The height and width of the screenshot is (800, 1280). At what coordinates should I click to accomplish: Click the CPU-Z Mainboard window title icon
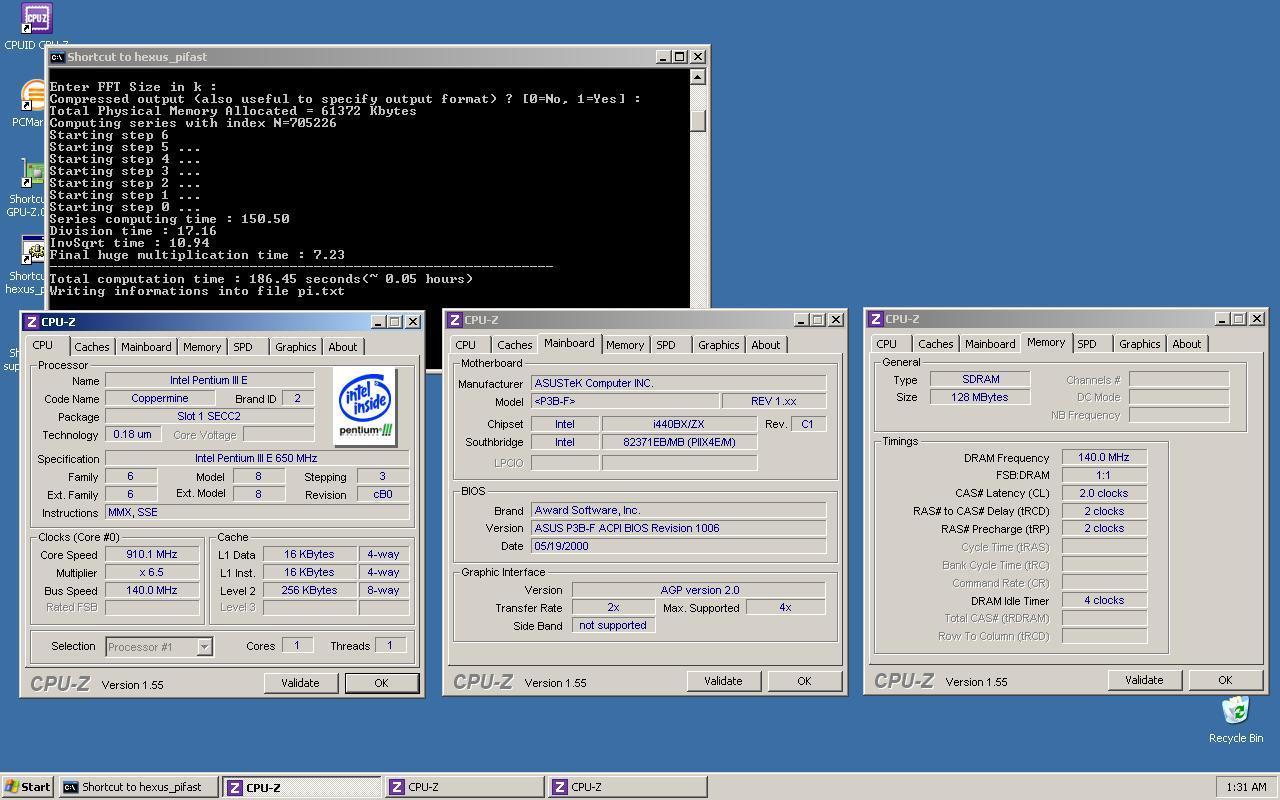[455, 320]
